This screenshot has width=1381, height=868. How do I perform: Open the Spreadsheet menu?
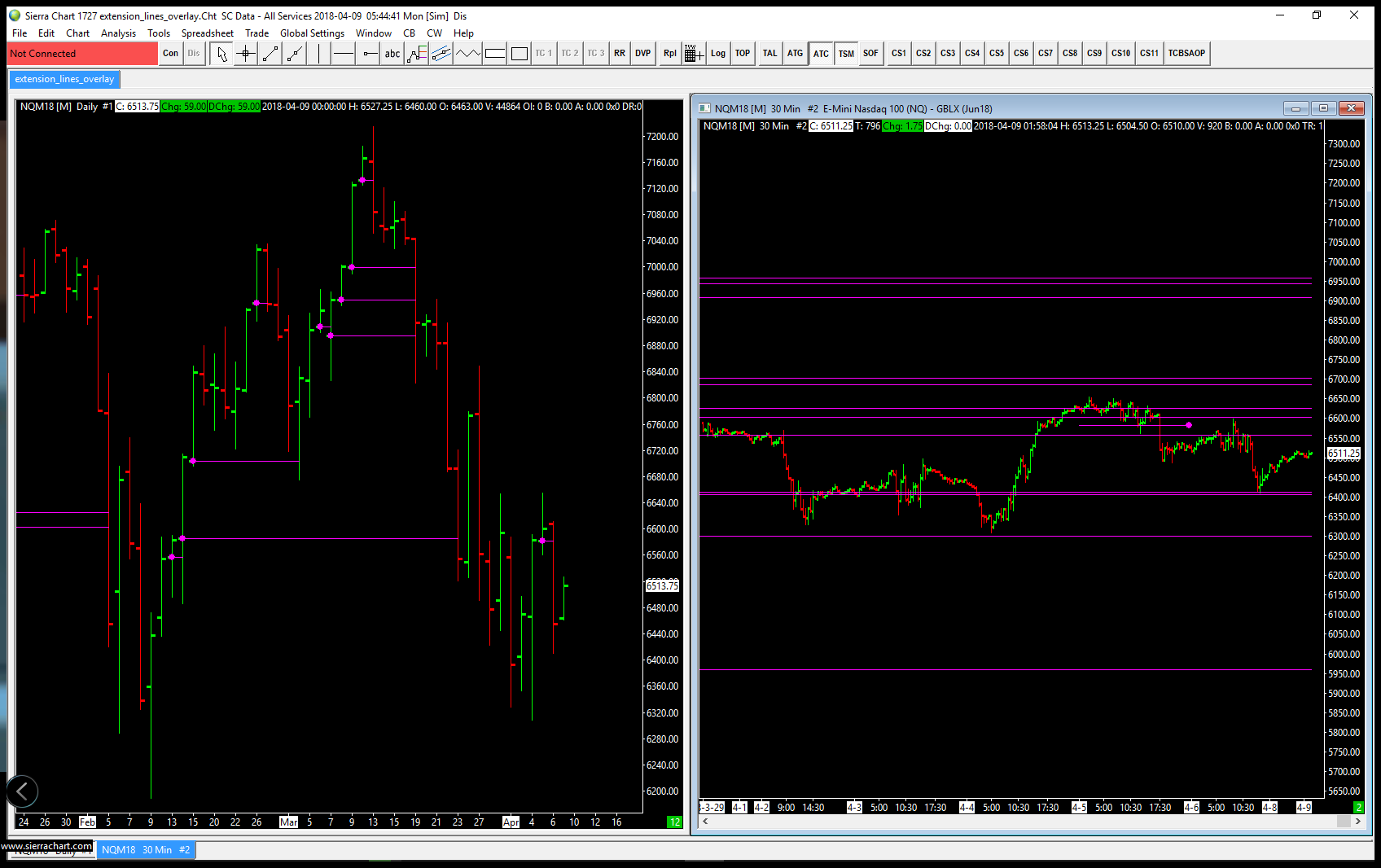click(207, 33)
